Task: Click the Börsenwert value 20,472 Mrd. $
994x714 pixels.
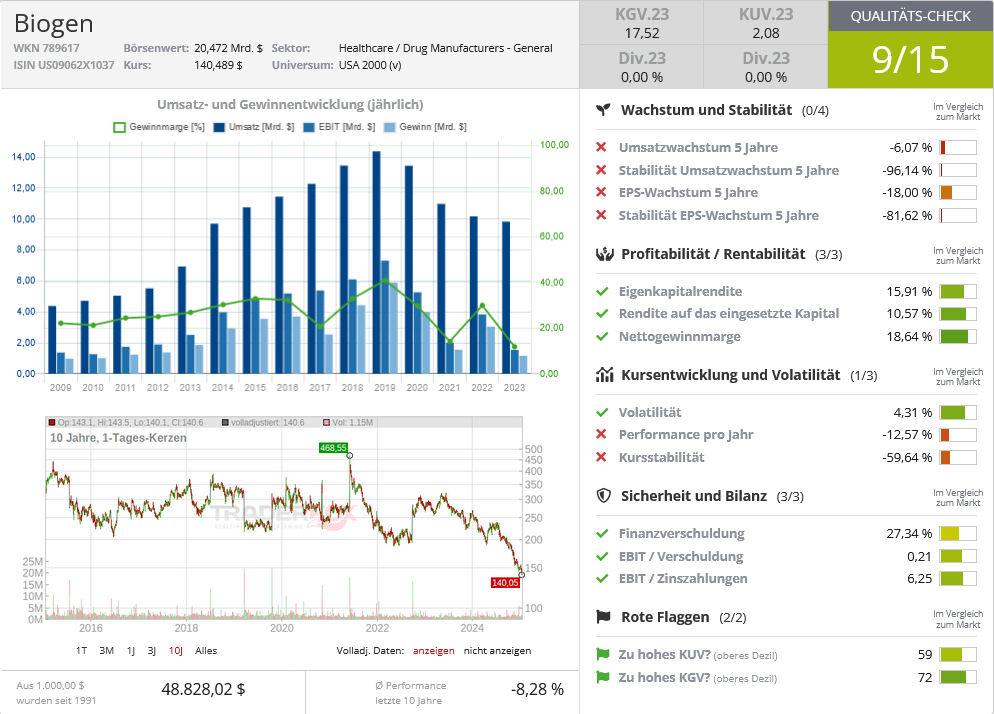Action: tap(228, 48)
